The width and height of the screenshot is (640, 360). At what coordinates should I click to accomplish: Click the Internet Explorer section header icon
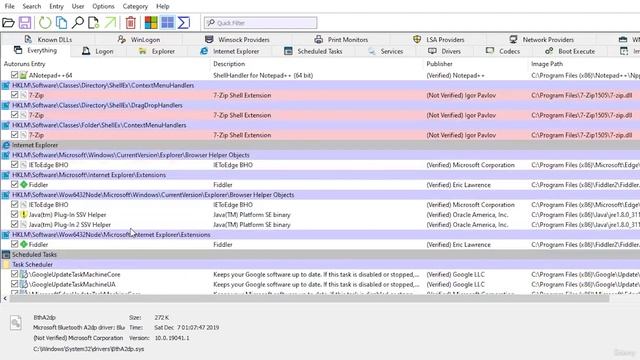click(6, 145)
